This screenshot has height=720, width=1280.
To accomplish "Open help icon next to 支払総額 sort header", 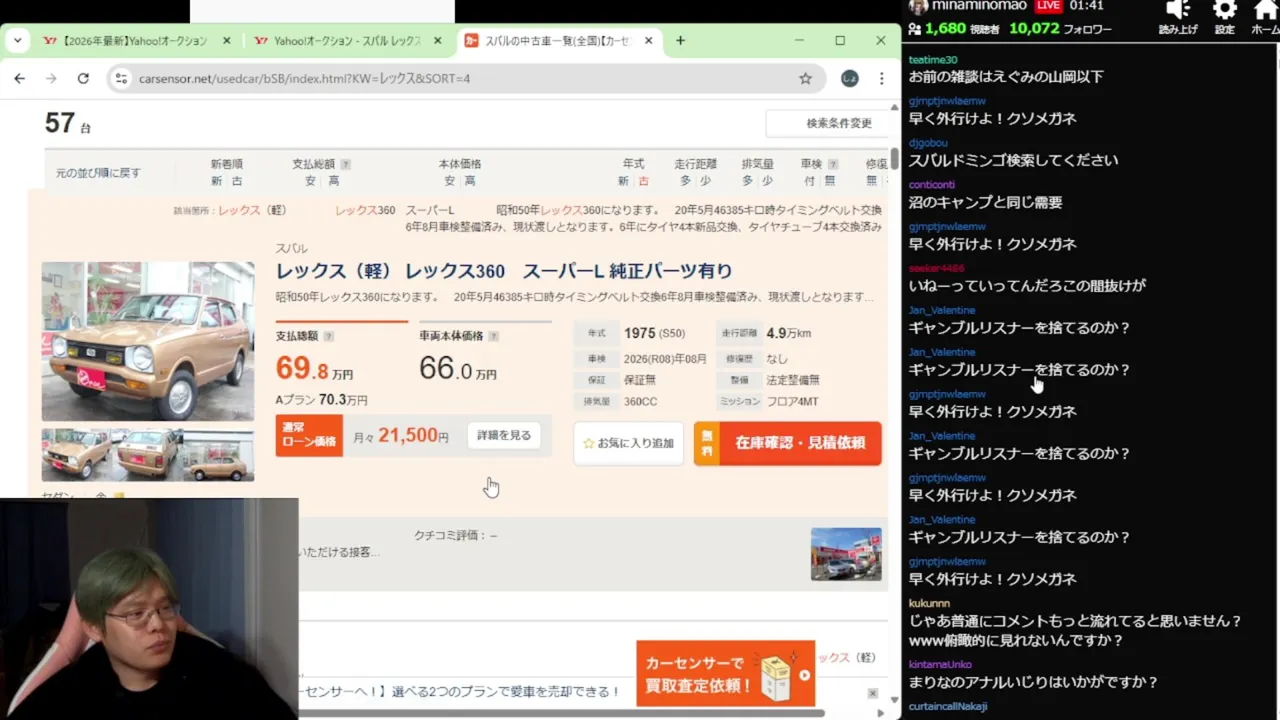I will pyautogui.click(x=345, y=164).
